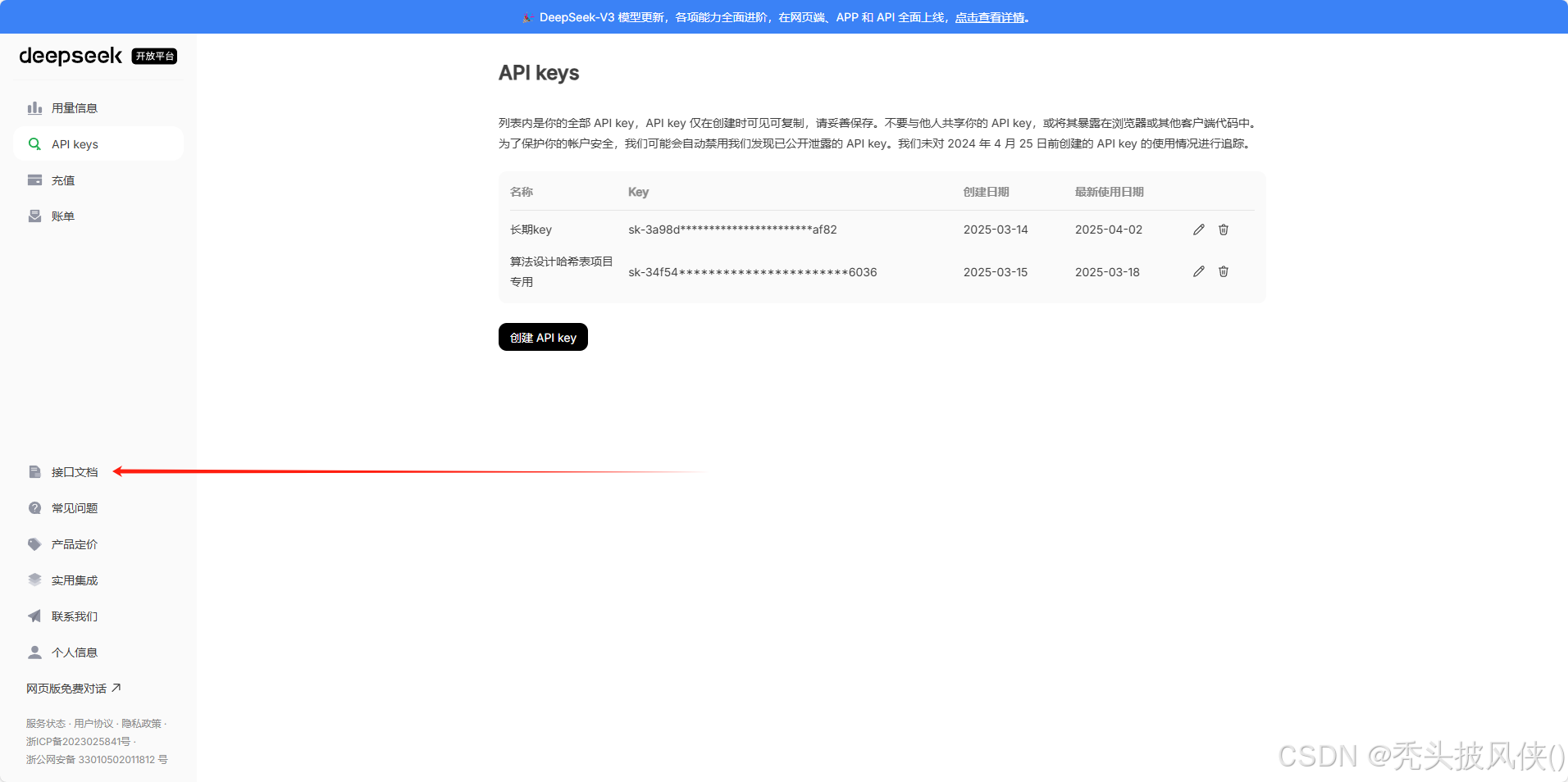Delete the sk-34f54 API key

[x=1224, y=271]
